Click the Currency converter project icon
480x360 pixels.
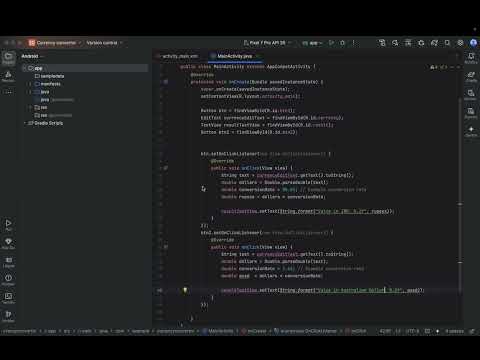[32, 43]
